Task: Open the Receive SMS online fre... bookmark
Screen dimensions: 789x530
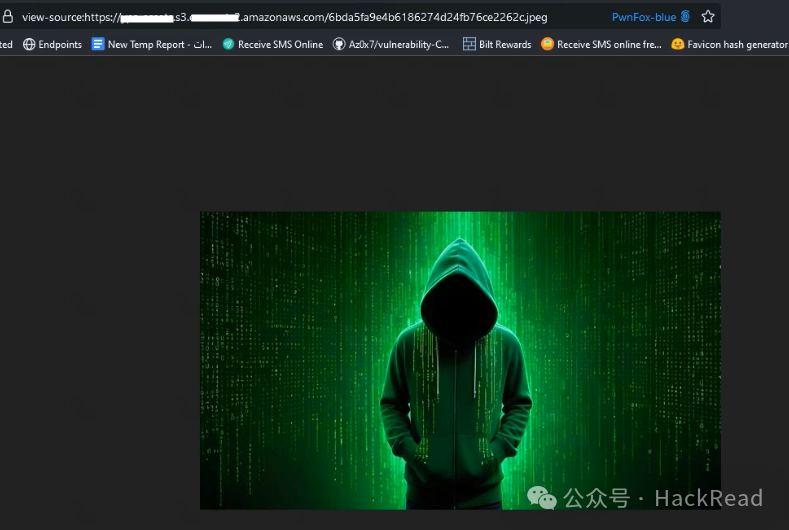Action: pyautogui.click(x=601, y=44)
